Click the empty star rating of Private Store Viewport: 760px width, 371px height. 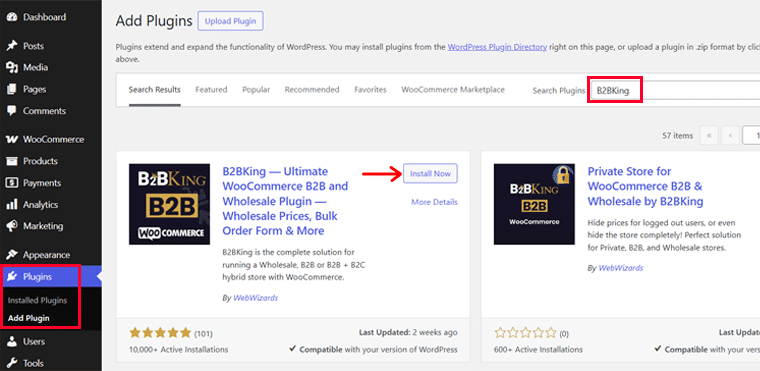(x=525, y=333)
